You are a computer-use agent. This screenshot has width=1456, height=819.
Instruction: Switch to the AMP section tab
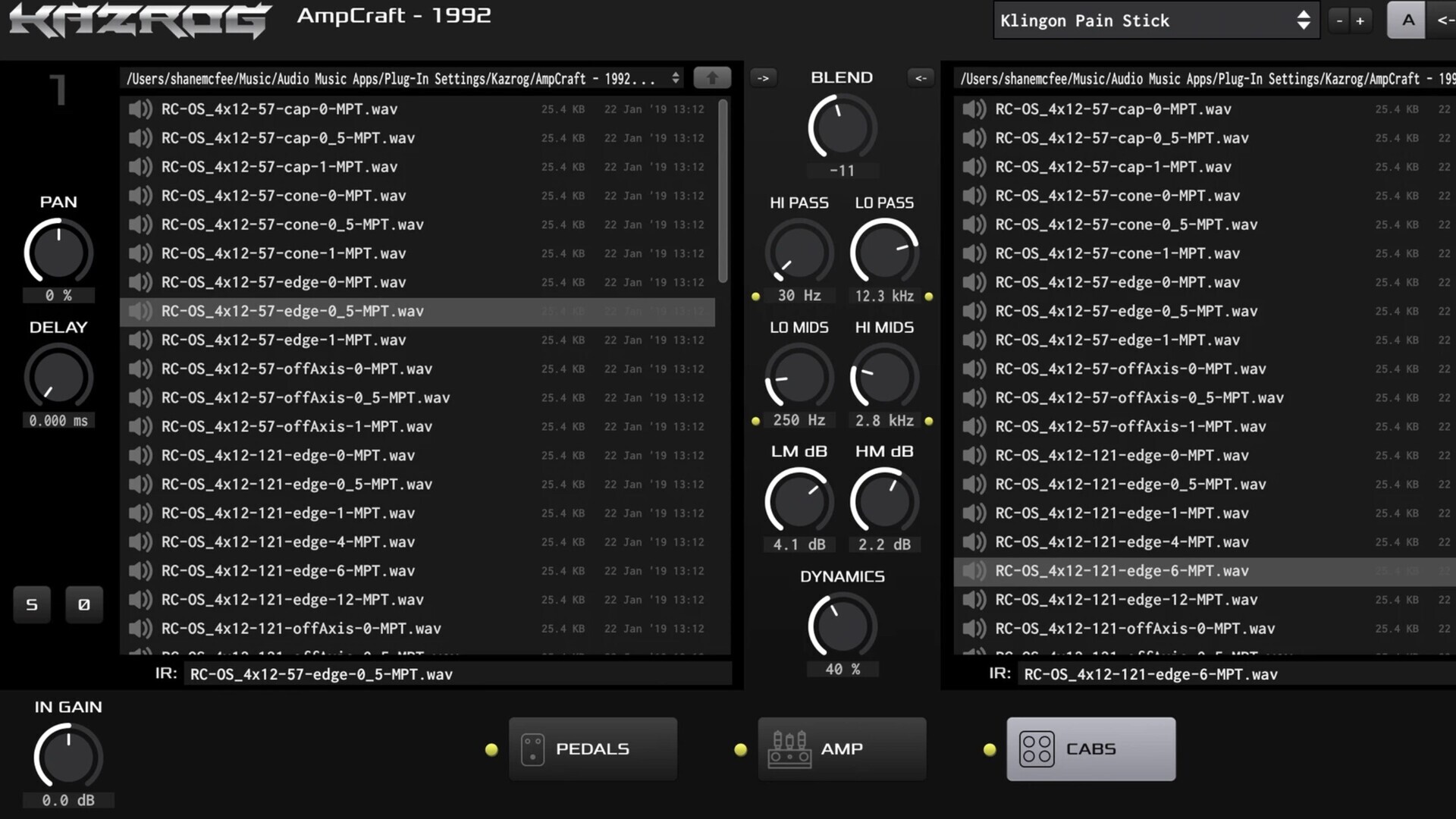pyautogui.click(x=842, y=749)
